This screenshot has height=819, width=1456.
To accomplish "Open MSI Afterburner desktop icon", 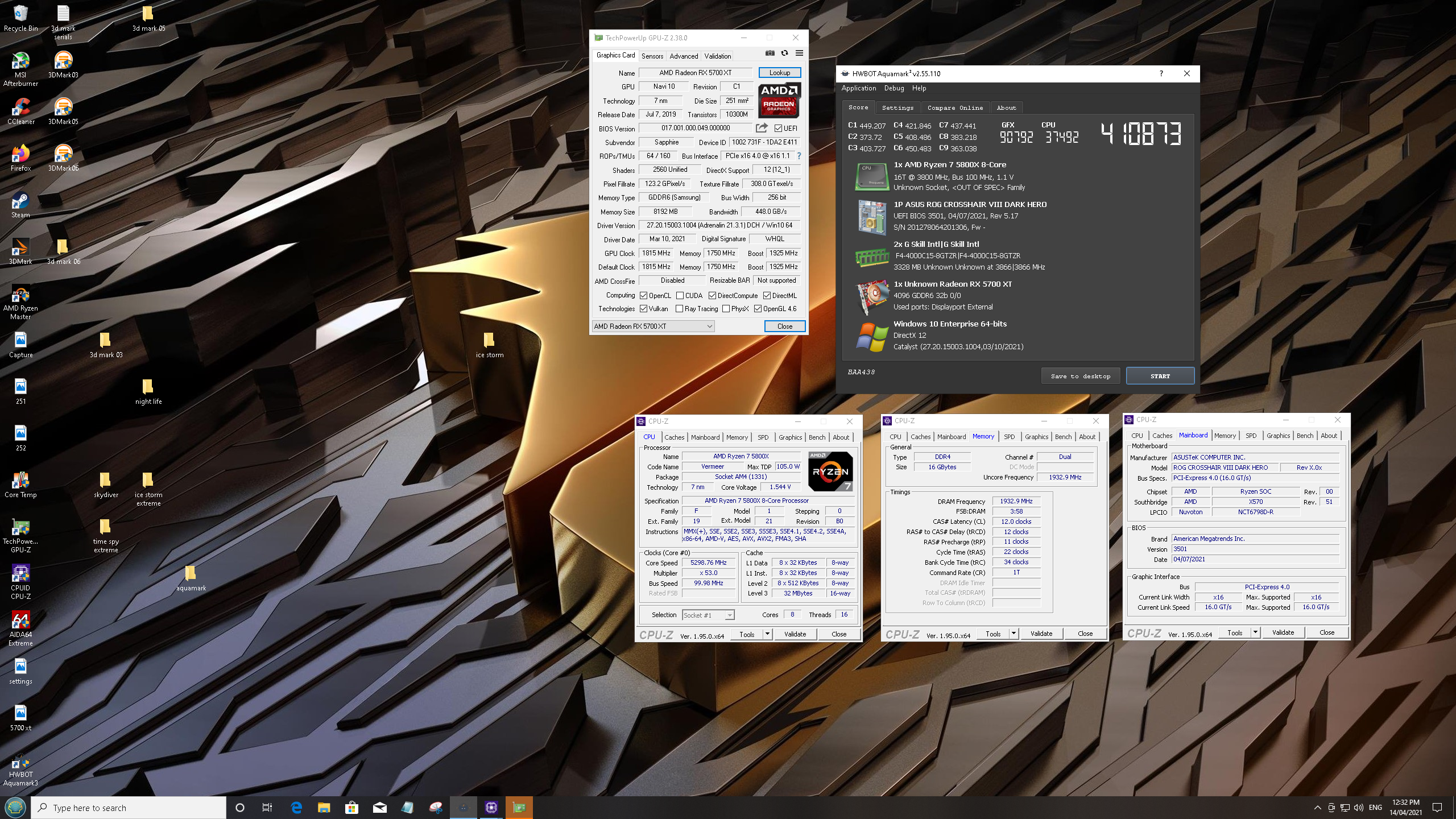I will pyautogui.click(x=20, y=69).
